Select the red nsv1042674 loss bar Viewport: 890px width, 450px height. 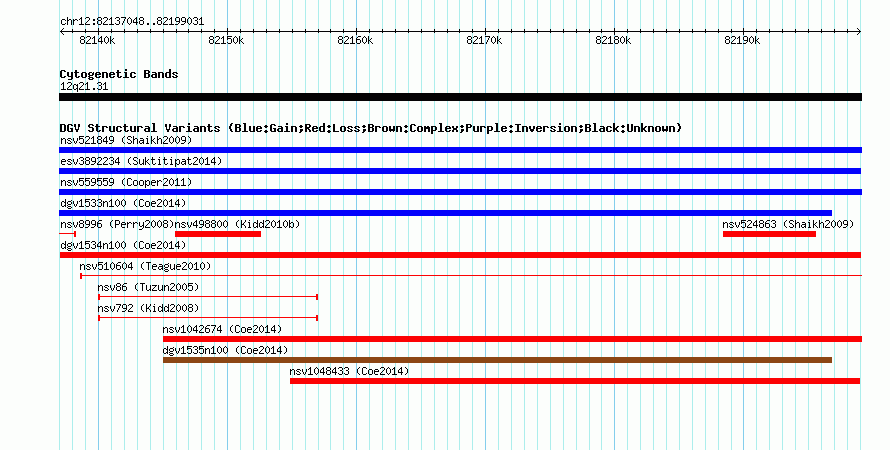click(513, 339)
